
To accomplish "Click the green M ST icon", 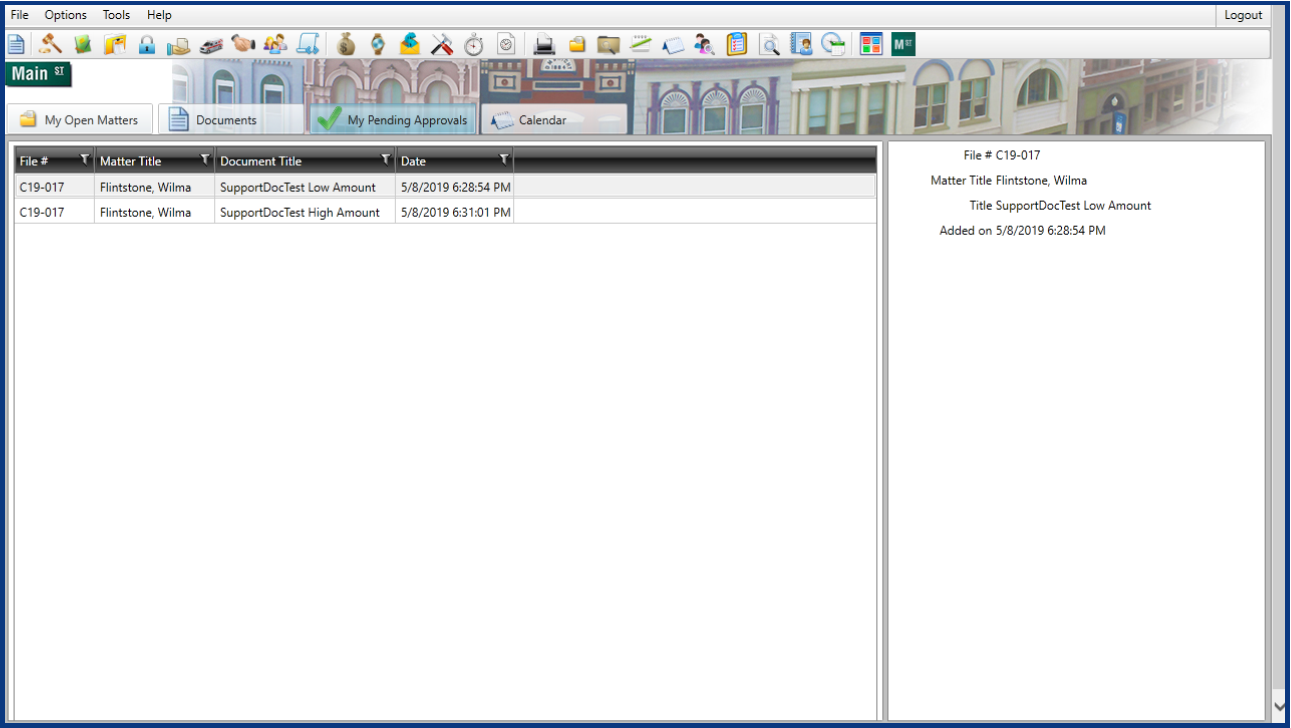I will pyautogui.click(x=904, y=44).
